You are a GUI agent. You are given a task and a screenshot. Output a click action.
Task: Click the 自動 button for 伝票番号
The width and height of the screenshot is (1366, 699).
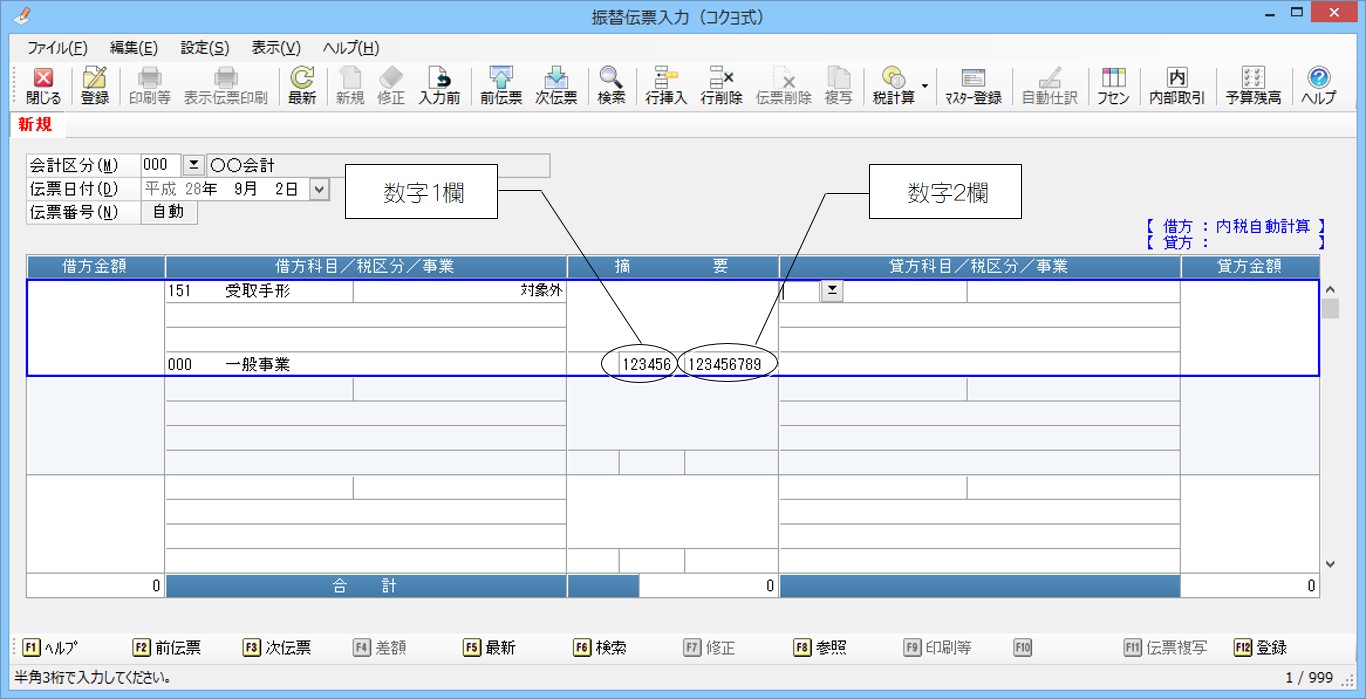(168, 212)
